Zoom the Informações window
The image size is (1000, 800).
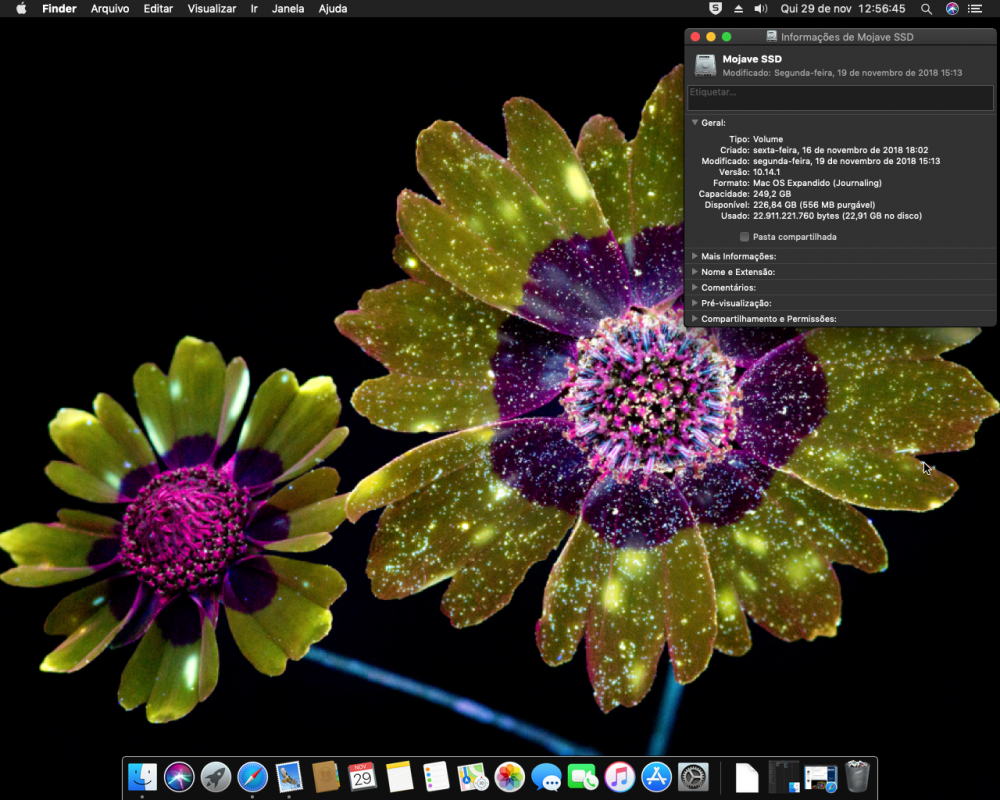[x=726, y=37]
